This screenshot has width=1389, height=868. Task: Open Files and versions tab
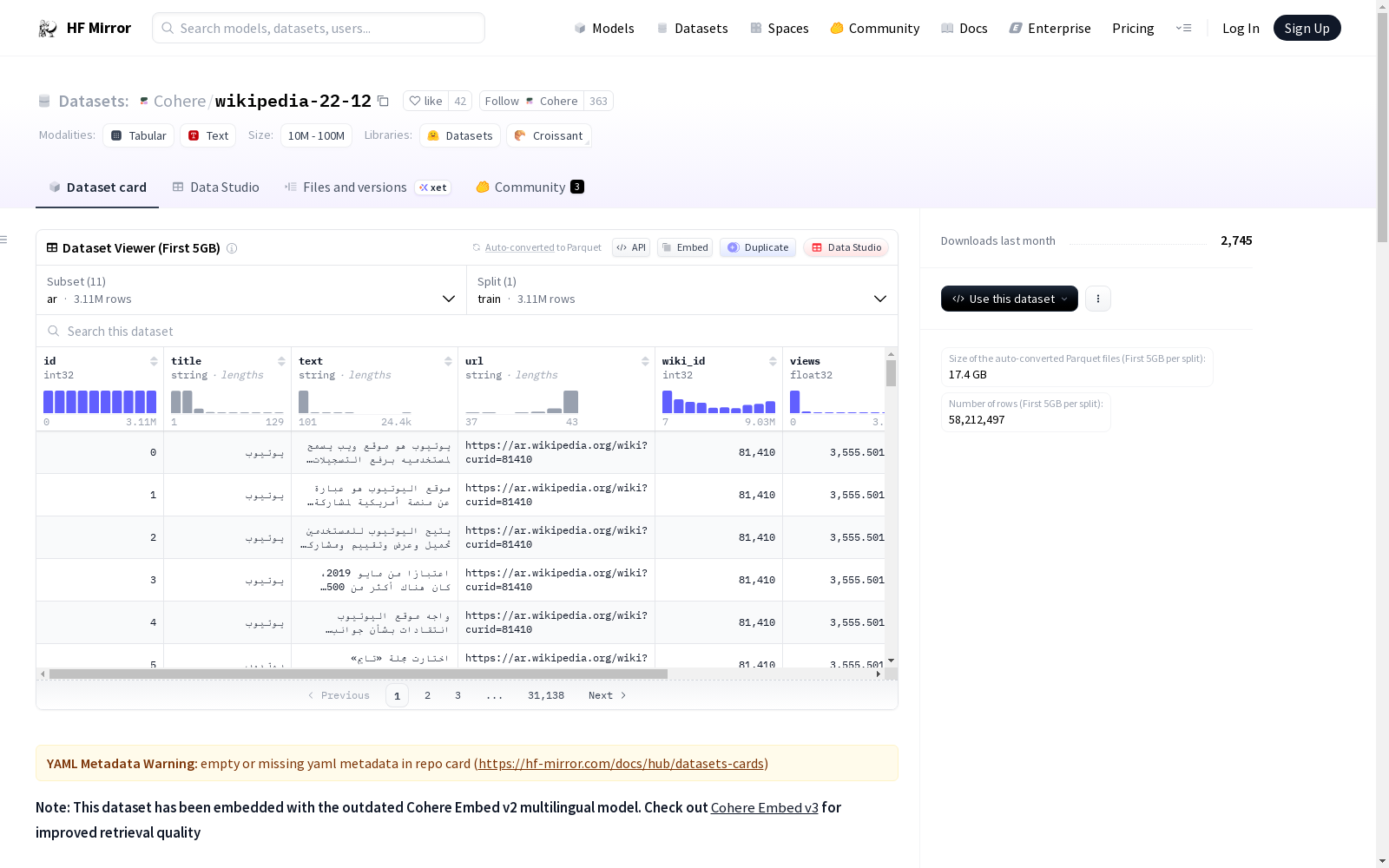tap(367, 187)
